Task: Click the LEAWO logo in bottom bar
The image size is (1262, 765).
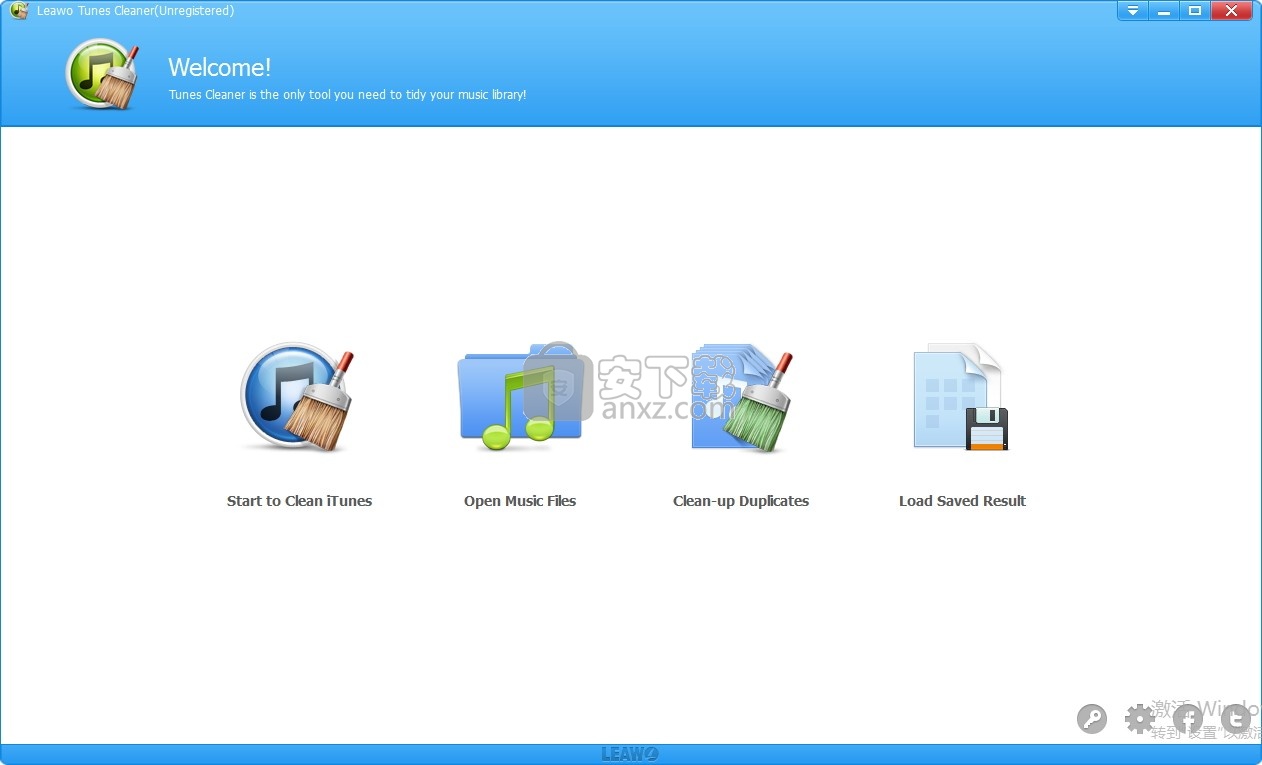Action: (x=630, y=755)
